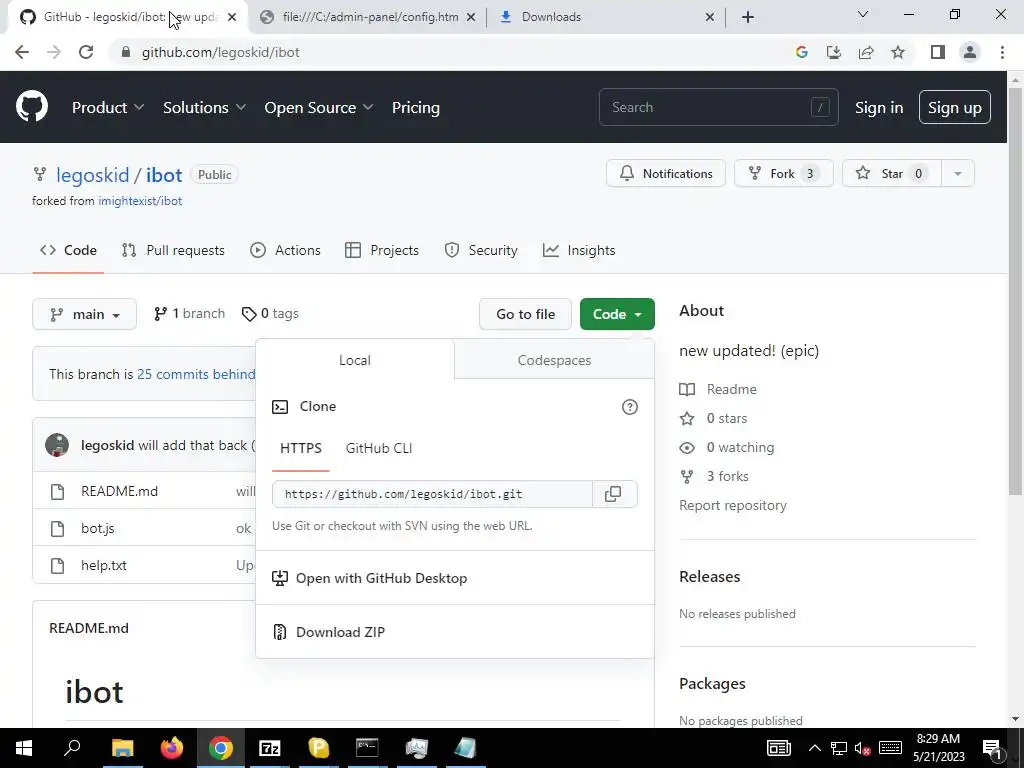Viewport: 1024px width, 768px height.
Task: Bookmark this page with the star icon
Action: click(x=898, y=52)
